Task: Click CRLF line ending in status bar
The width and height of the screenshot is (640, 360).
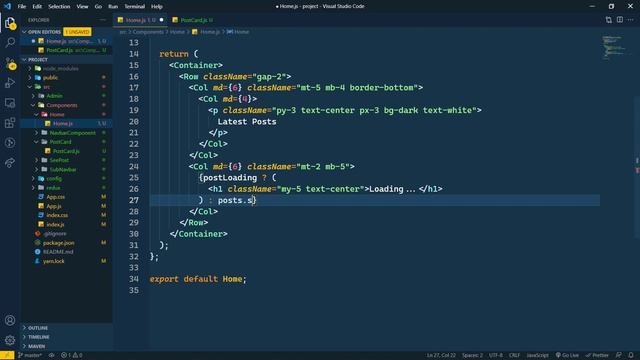Action: click(514, 356)
